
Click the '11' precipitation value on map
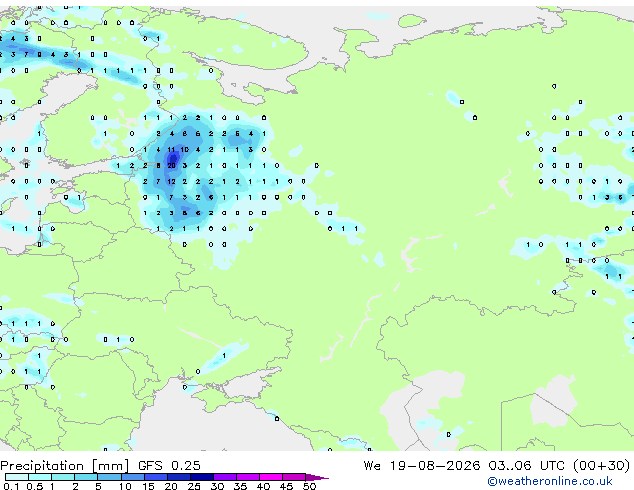(x=171, y=150)
